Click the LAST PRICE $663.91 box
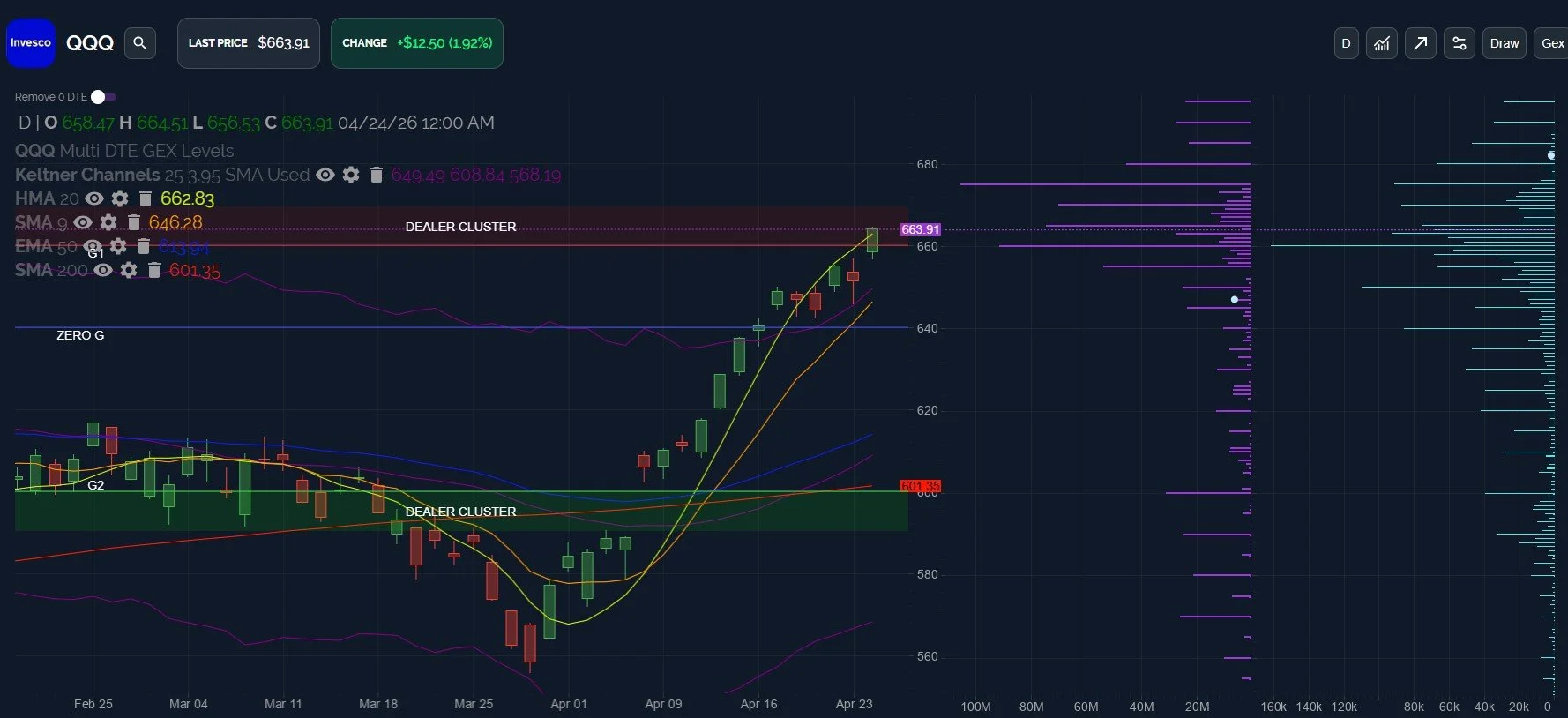The image size is (1568, 718). pos(248,42)
